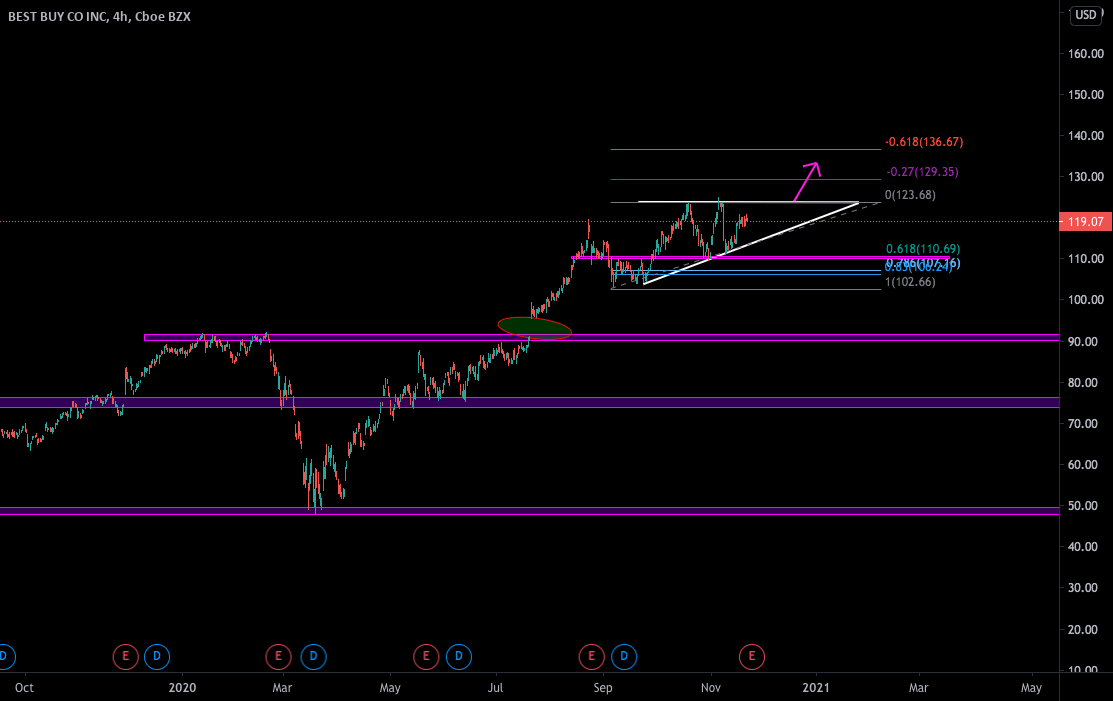1113x701 pixels.
Task: Click the current price label showing 119.07
Action: [1084, 222]
